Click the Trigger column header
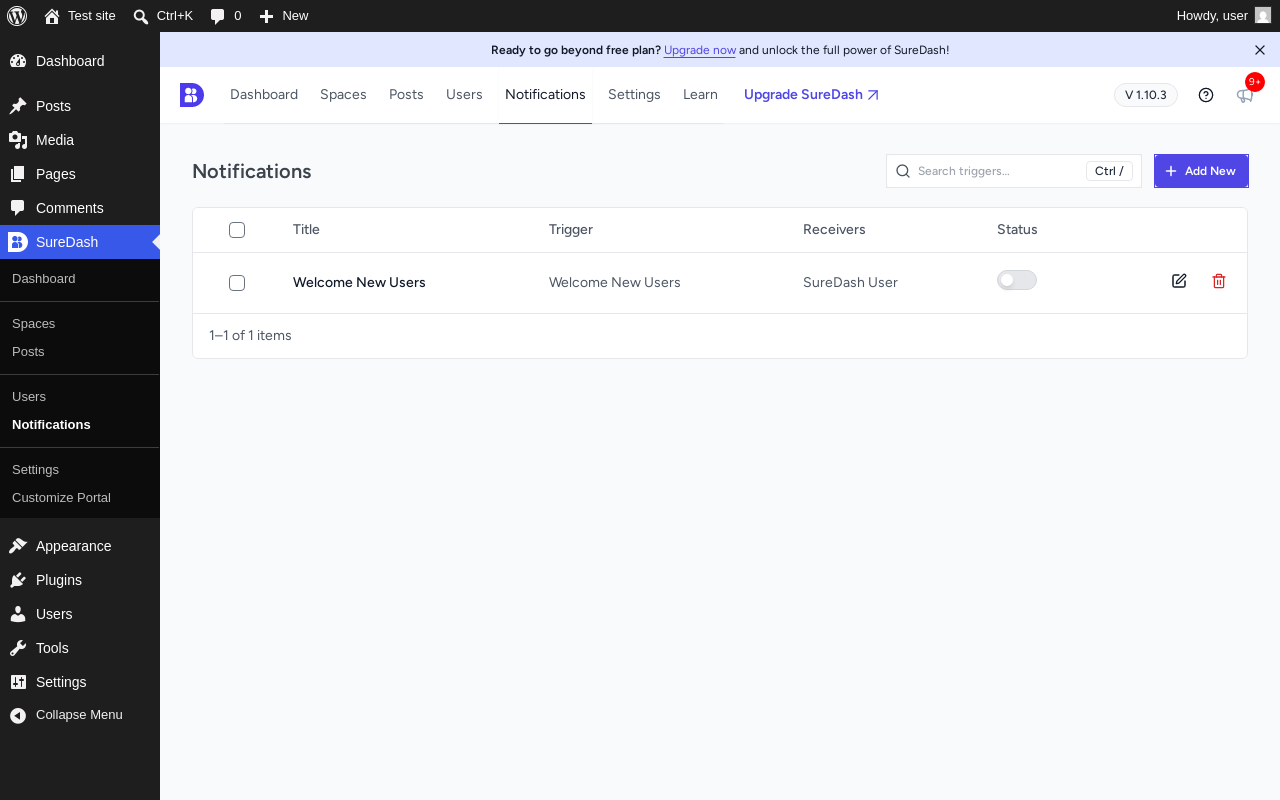This screenshot has height=800, width=1280. tap(571, 230)
